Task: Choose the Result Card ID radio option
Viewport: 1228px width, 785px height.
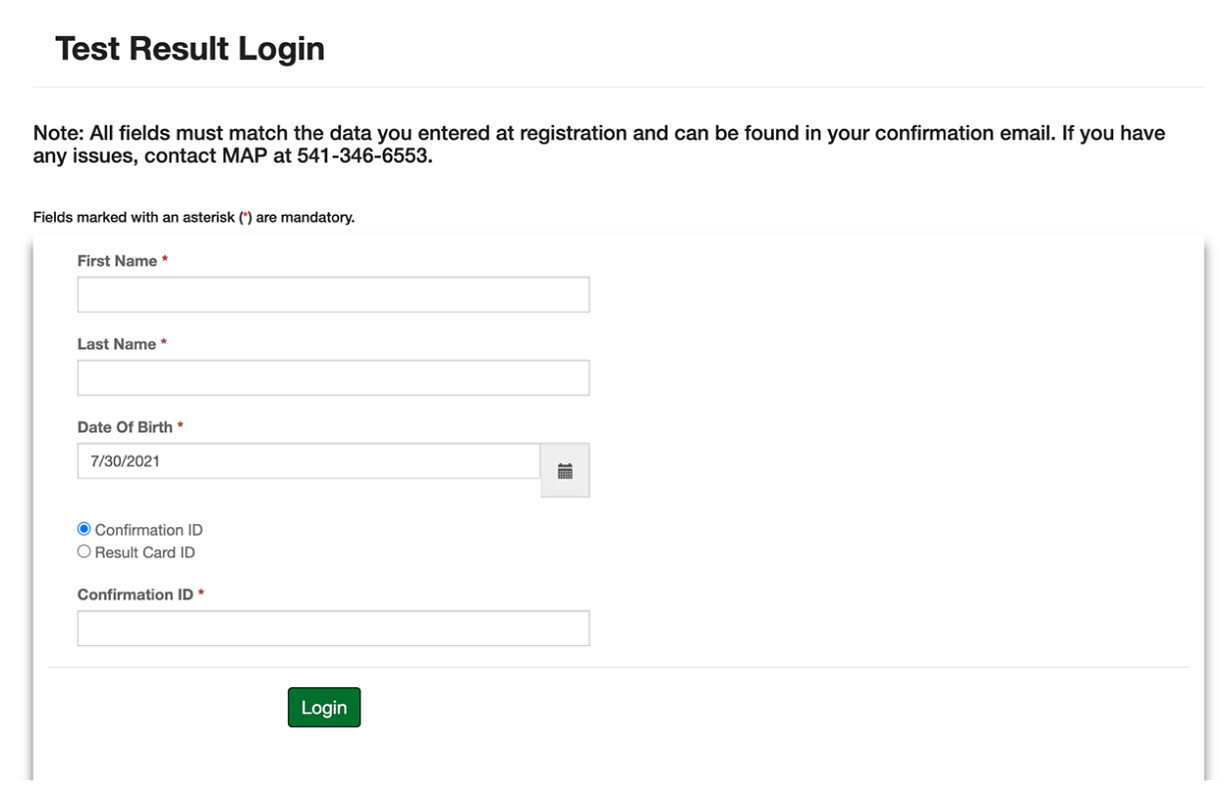Action: tap(83, 550)
